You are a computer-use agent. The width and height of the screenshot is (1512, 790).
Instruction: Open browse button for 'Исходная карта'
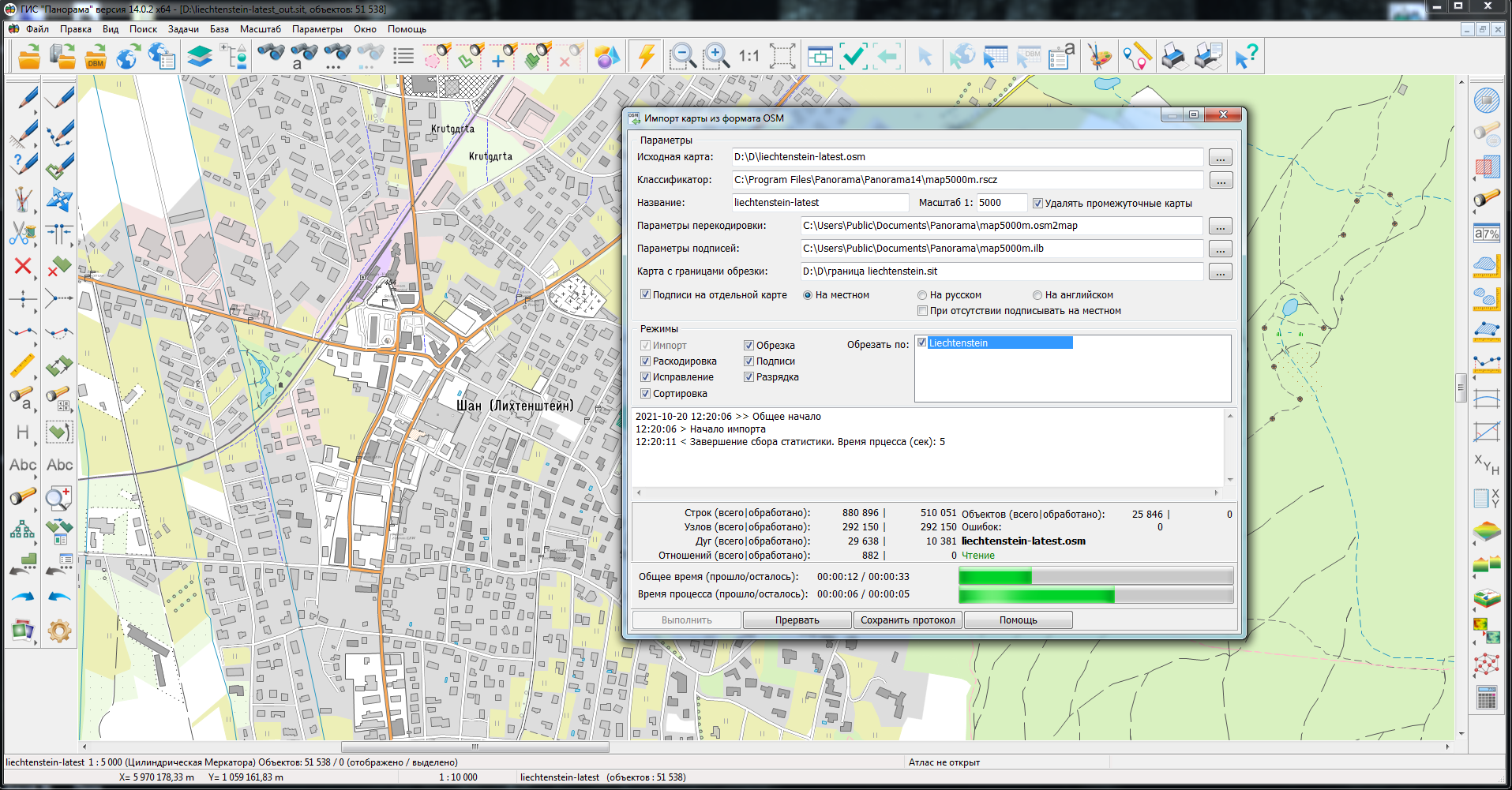1220,158
